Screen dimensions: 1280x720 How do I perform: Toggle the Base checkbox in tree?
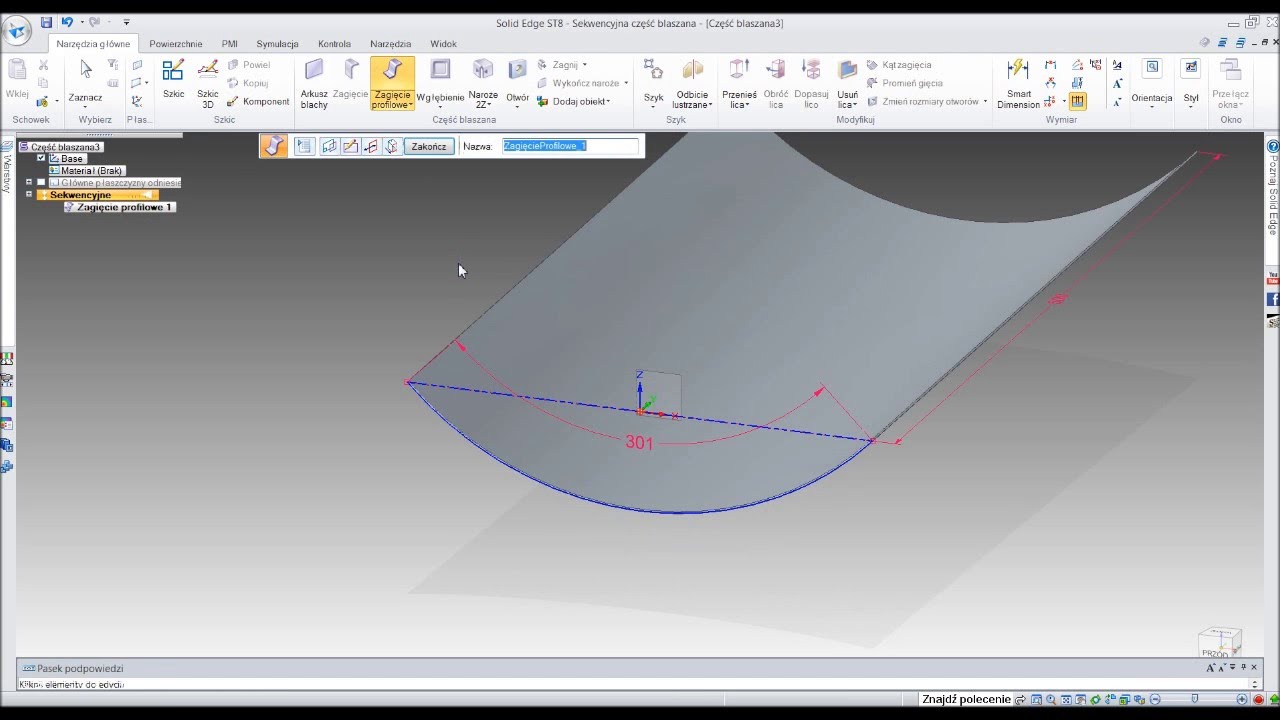point(41,158)
